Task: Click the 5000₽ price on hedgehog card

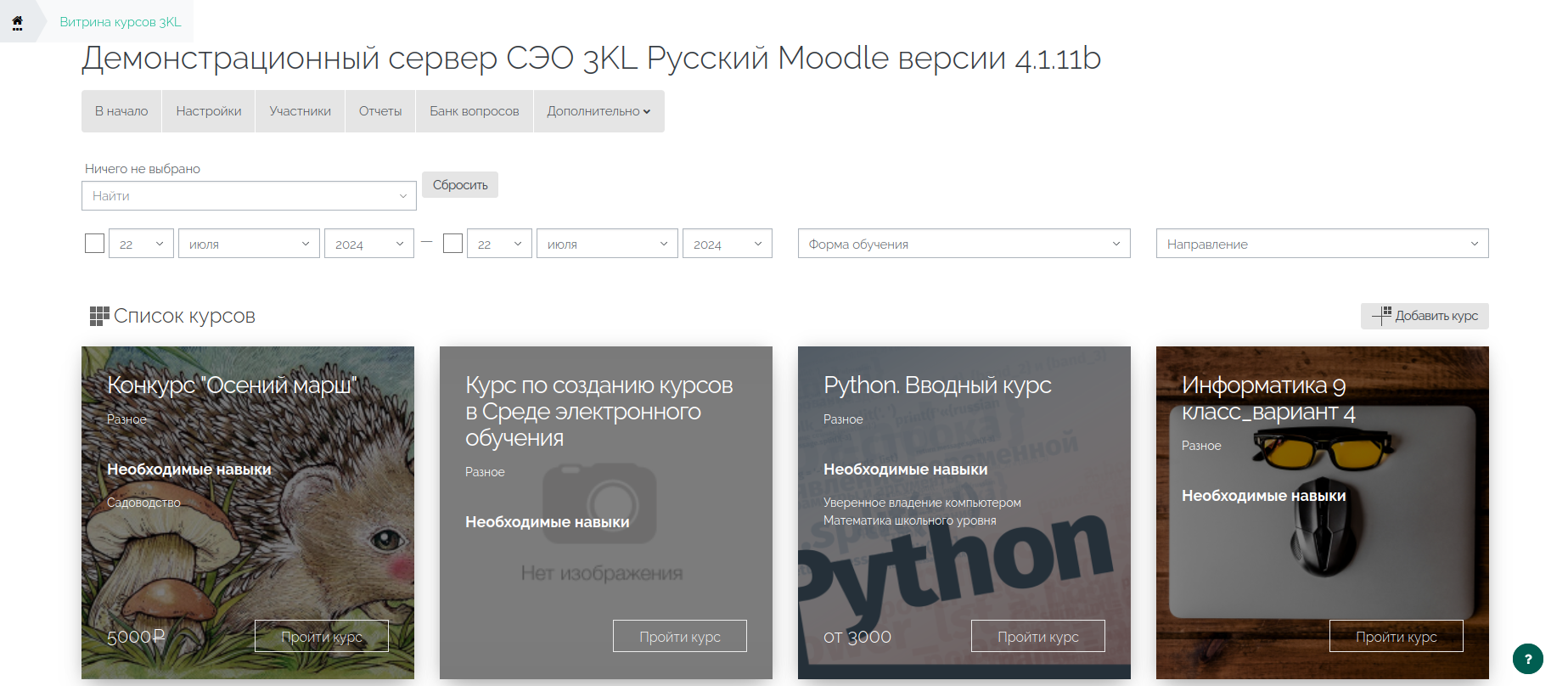Action: (x=136, y=637)
